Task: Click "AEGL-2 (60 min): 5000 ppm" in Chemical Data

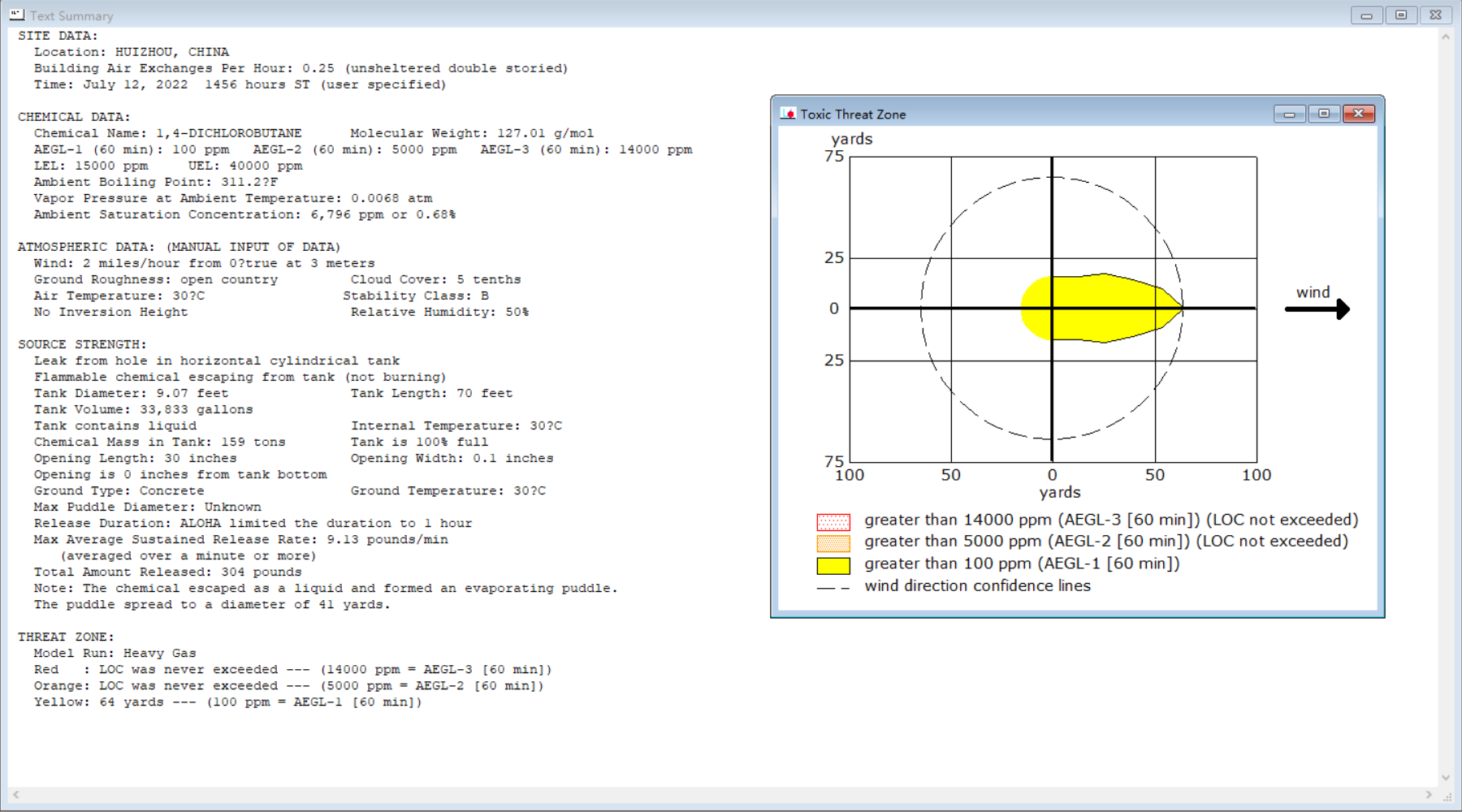Action: [x=355, y=149]
